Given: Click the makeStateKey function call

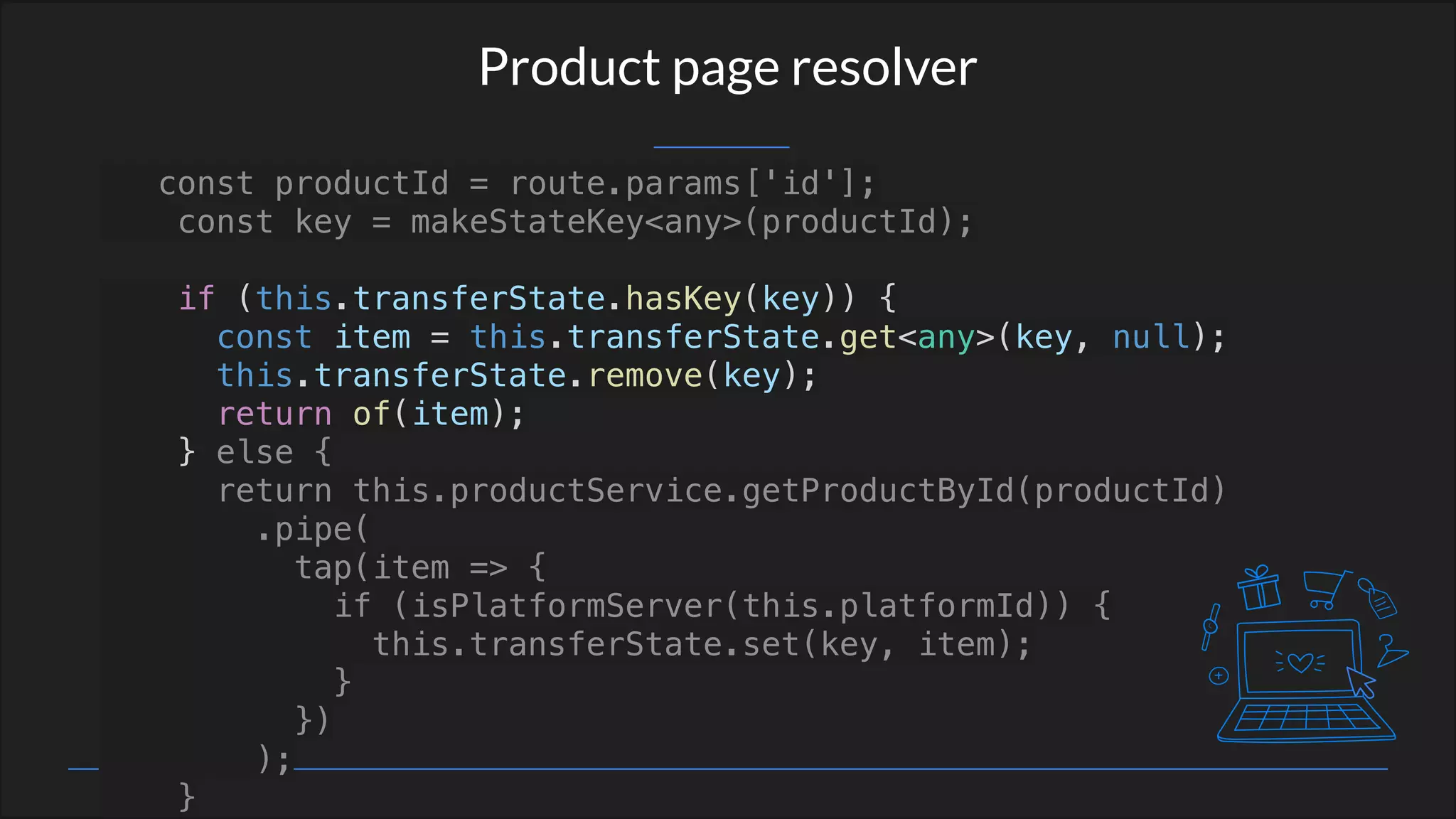Looking at the screenshot, I should (527, 222).
